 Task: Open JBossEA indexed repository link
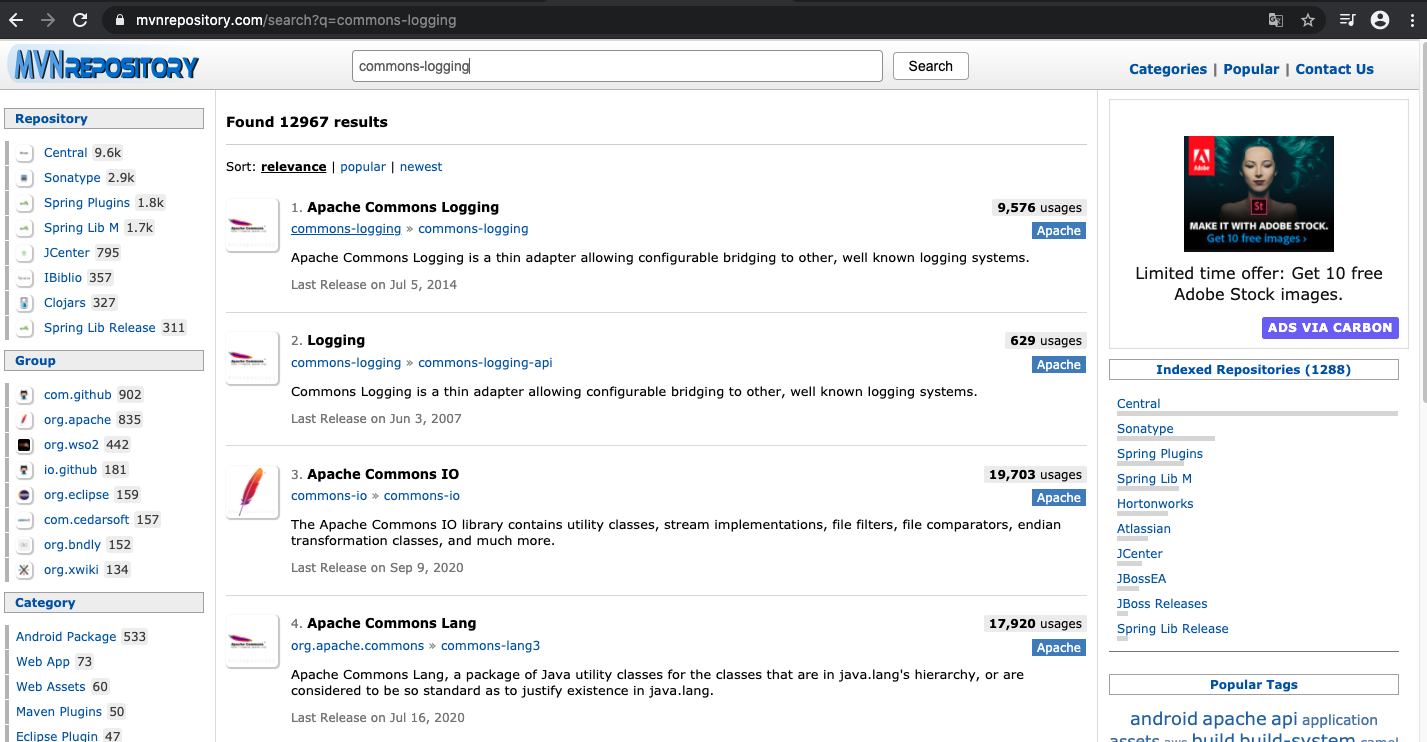[x=1142, y=579]
